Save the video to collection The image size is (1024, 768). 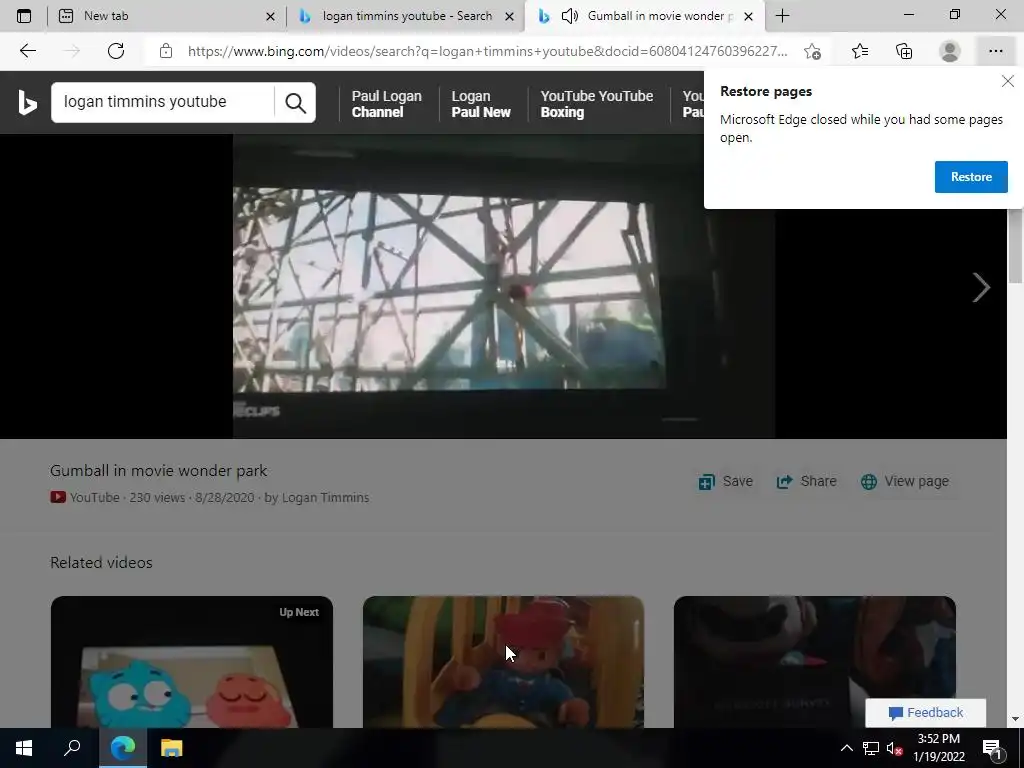click(x=726, y=481)
